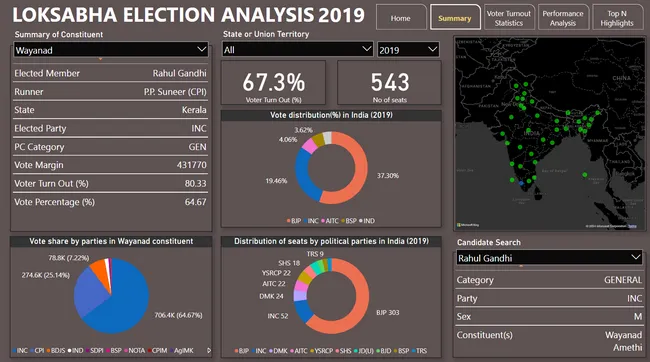650x362 pixels.
Task: Click SHS legend entry in seats distribution chart
Action: click(x=344, y=351)
